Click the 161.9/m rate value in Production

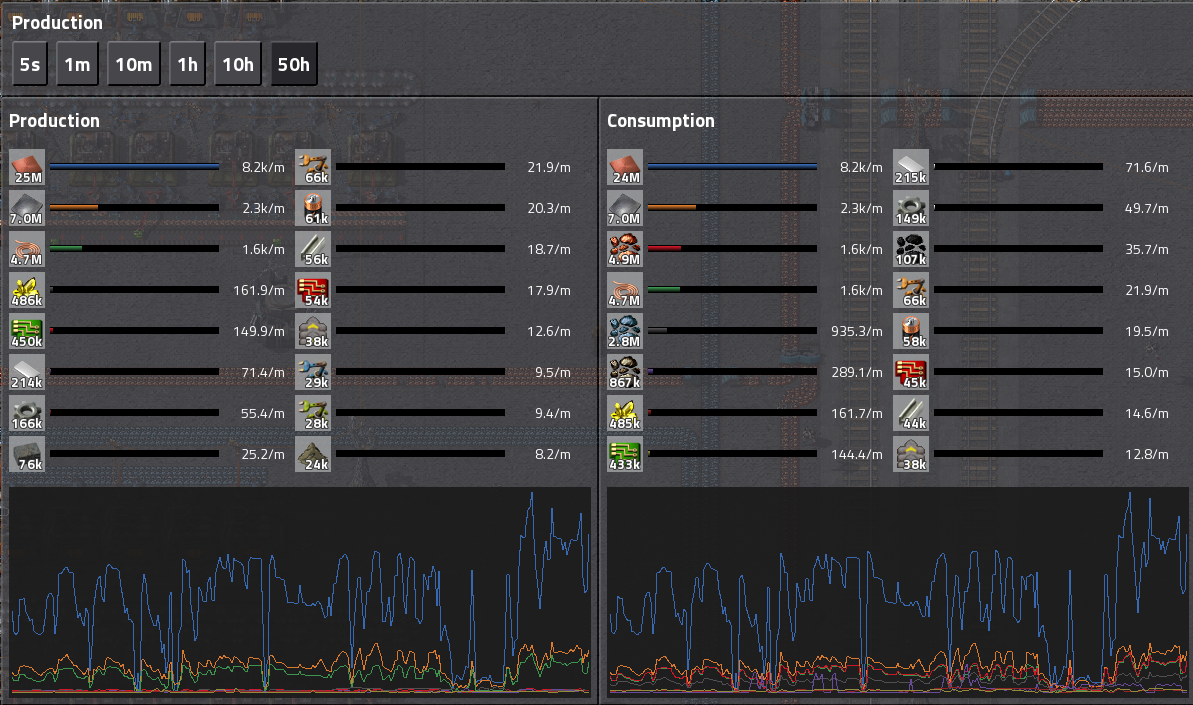tap(259, 291)
